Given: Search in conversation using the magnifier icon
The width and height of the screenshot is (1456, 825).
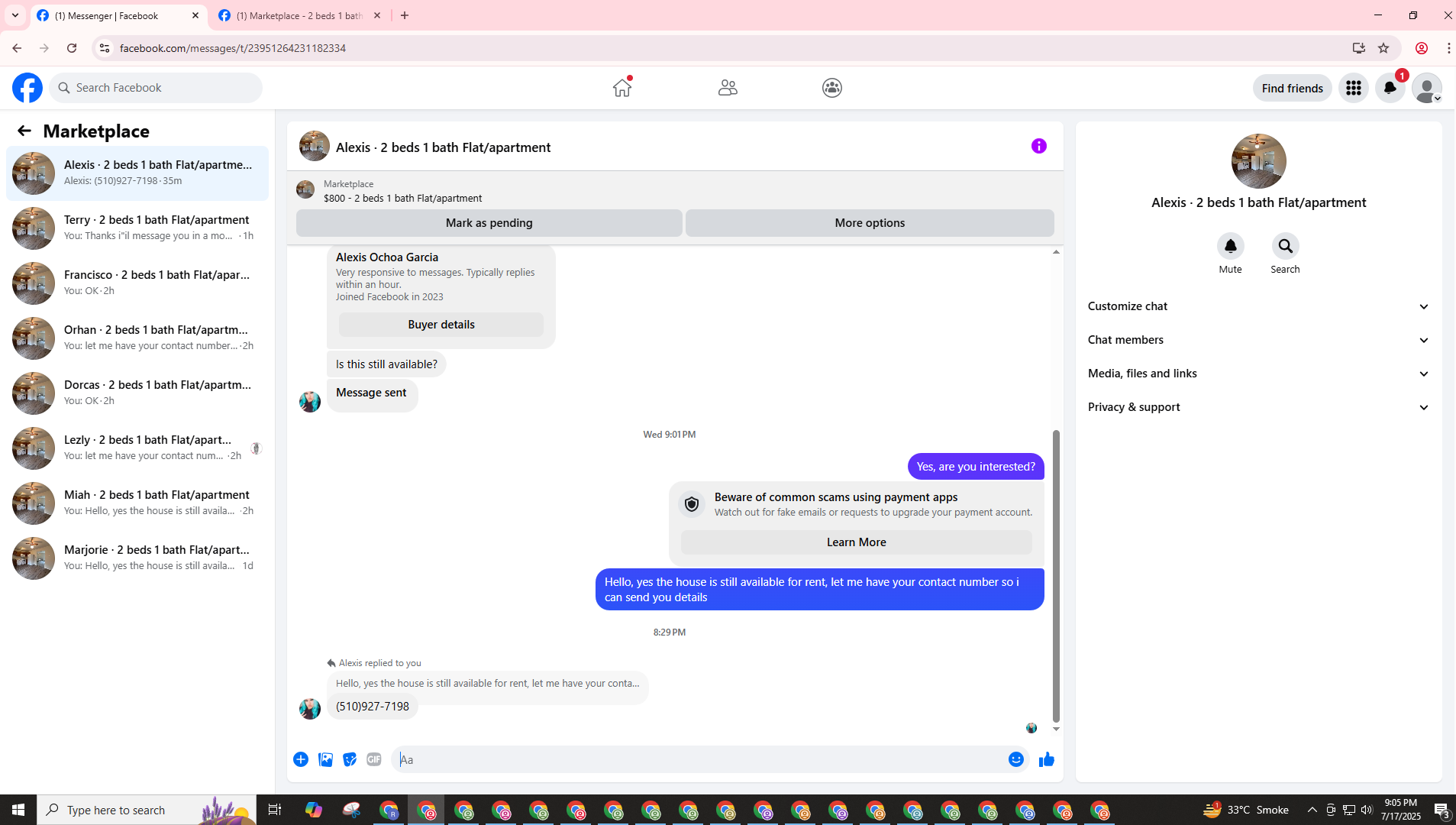Looking at the screenshot, I should click(x=1286, y=246).
